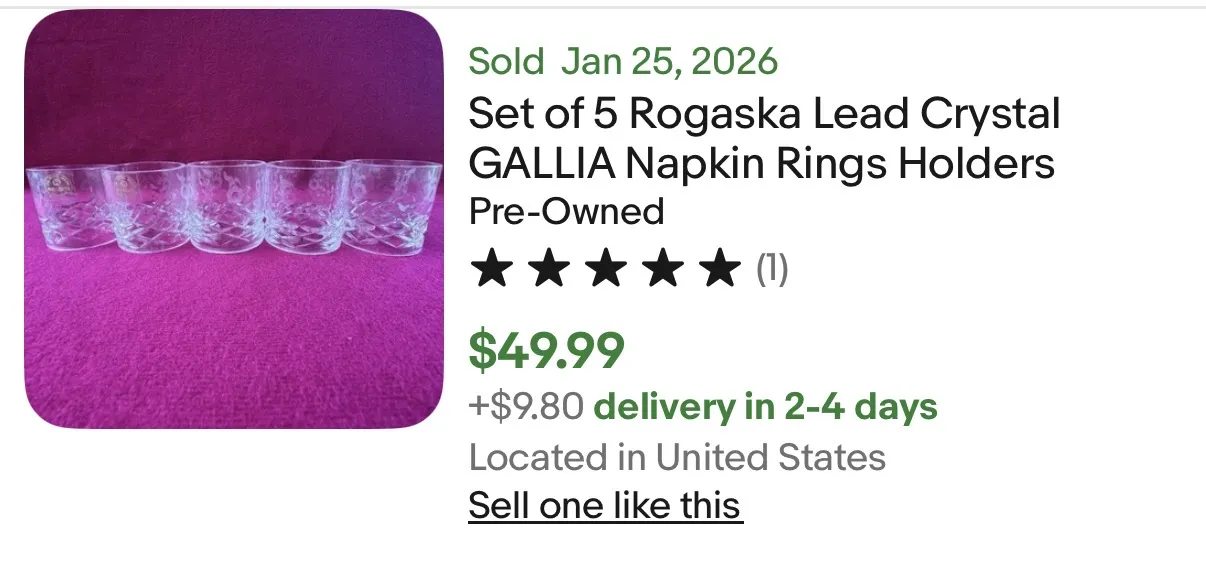The height and width of the screenshot is (585, 1206).
Task: Click the $49.99 sold price
Action: pyautogui.click(x=547, y=350)
